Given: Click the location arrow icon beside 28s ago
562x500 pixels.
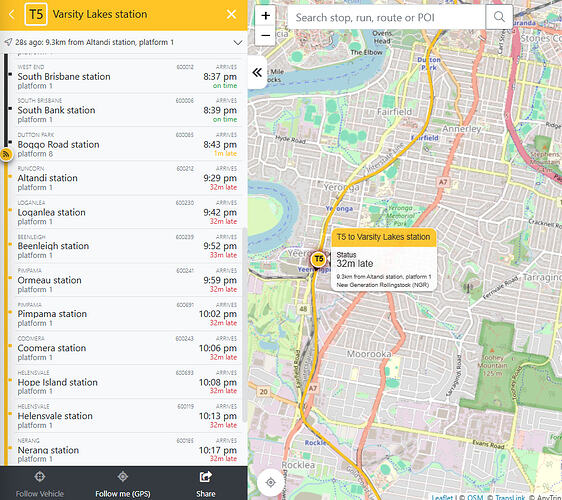Looking at the screenshot, I should (x=8, y=42).
